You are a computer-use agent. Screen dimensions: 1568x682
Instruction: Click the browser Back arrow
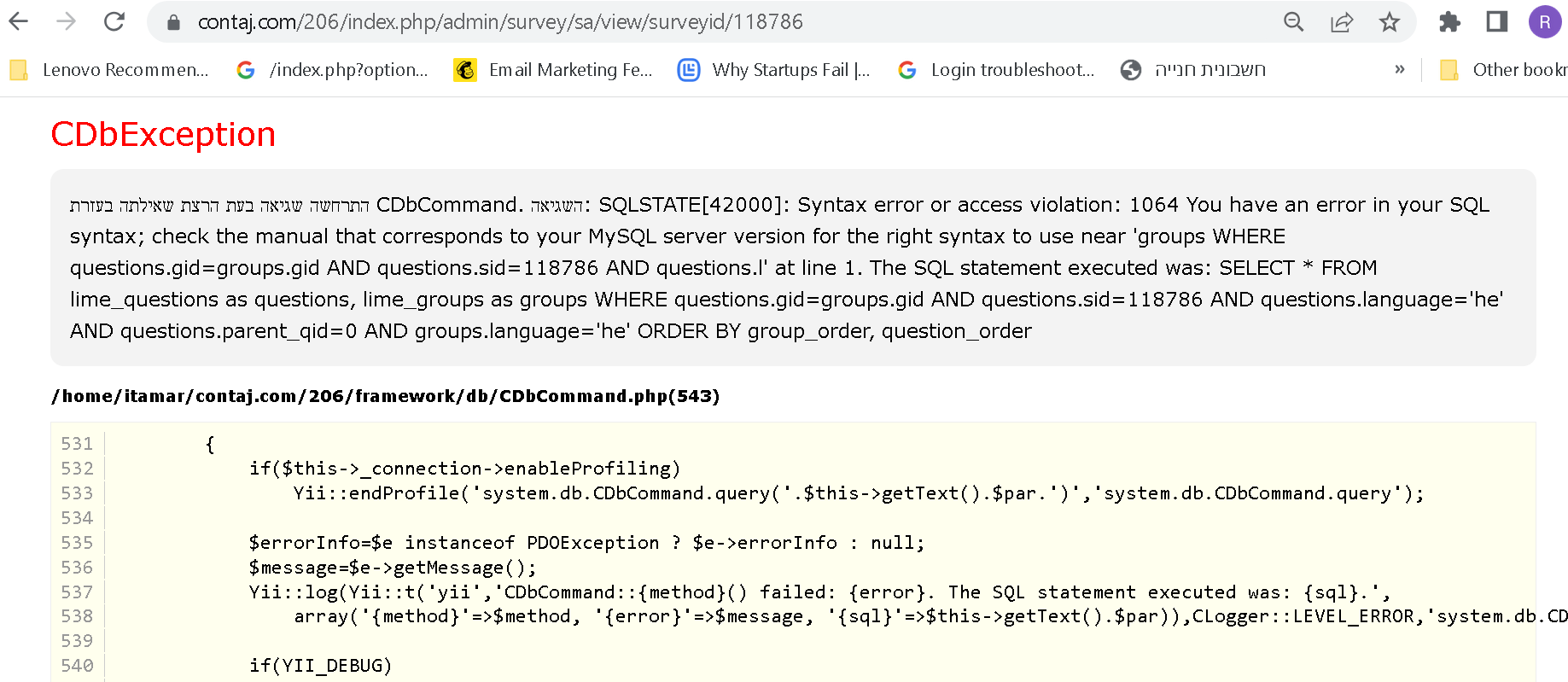pos(19,21)
